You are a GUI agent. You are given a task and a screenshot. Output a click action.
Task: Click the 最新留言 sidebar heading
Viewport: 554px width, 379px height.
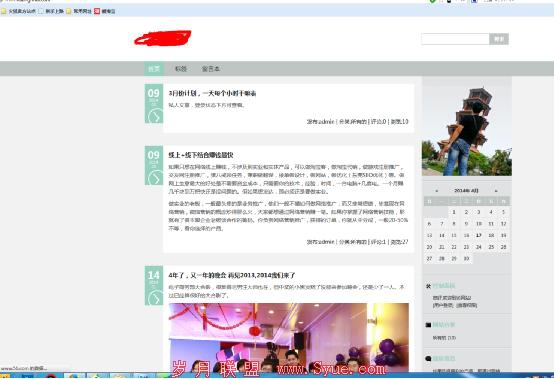(x=444, y=359)
